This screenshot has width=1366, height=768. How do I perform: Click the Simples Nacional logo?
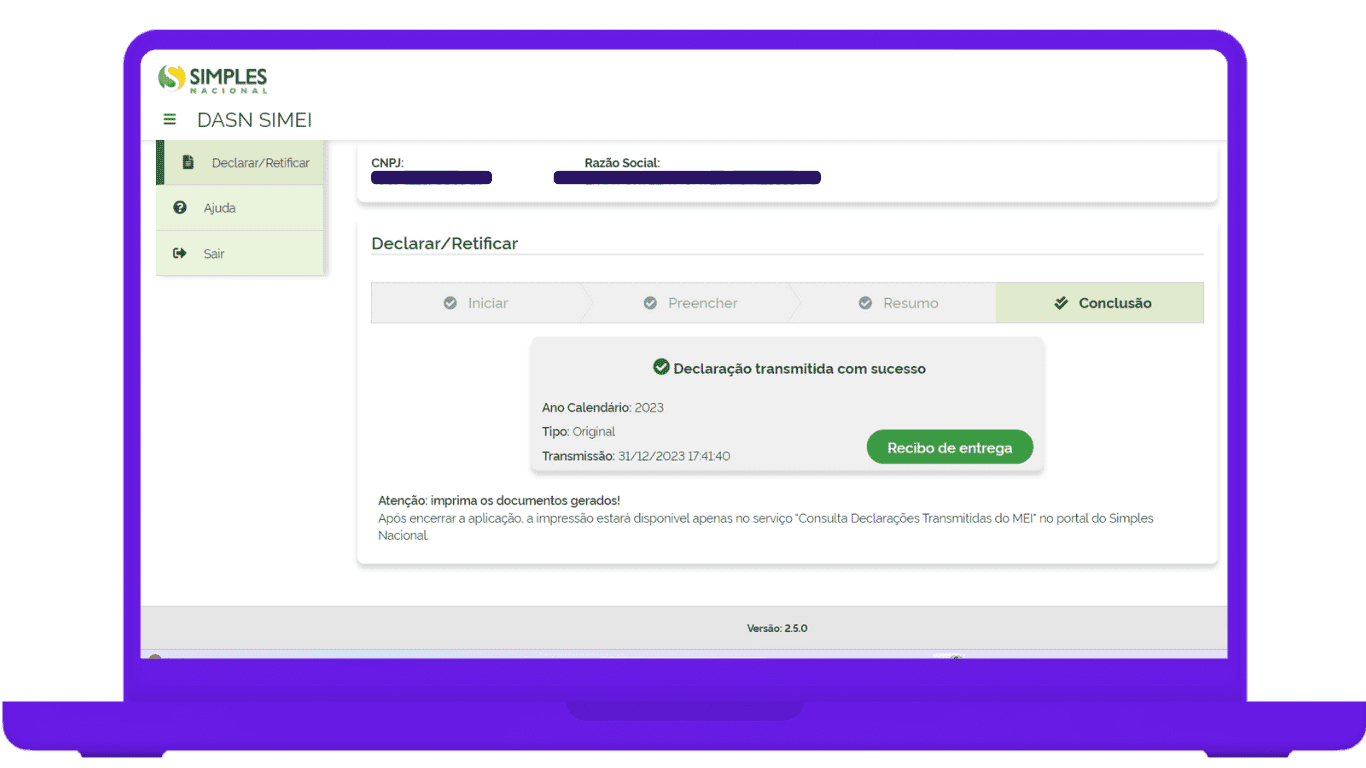pos(213,79)
